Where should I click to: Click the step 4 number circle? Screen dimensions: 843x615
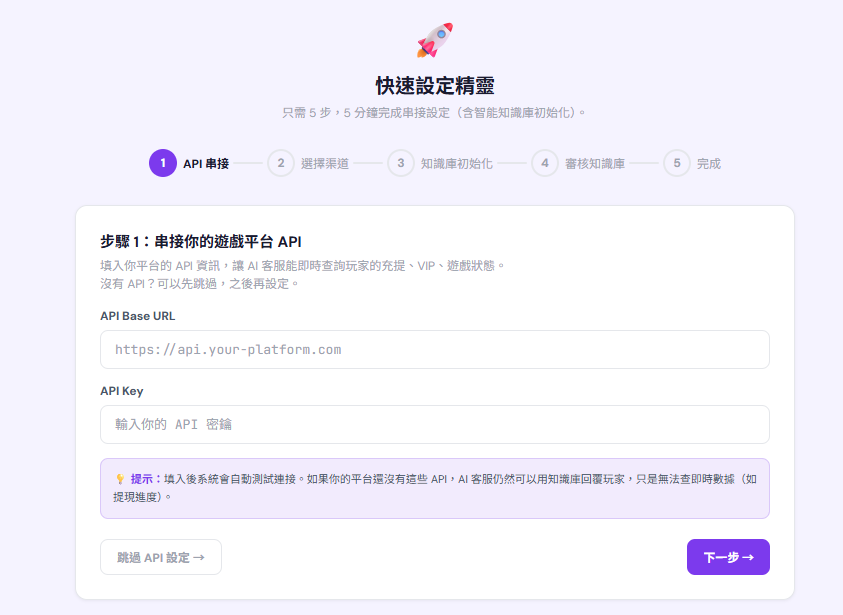pyautogui.click(x=545, y=163)
